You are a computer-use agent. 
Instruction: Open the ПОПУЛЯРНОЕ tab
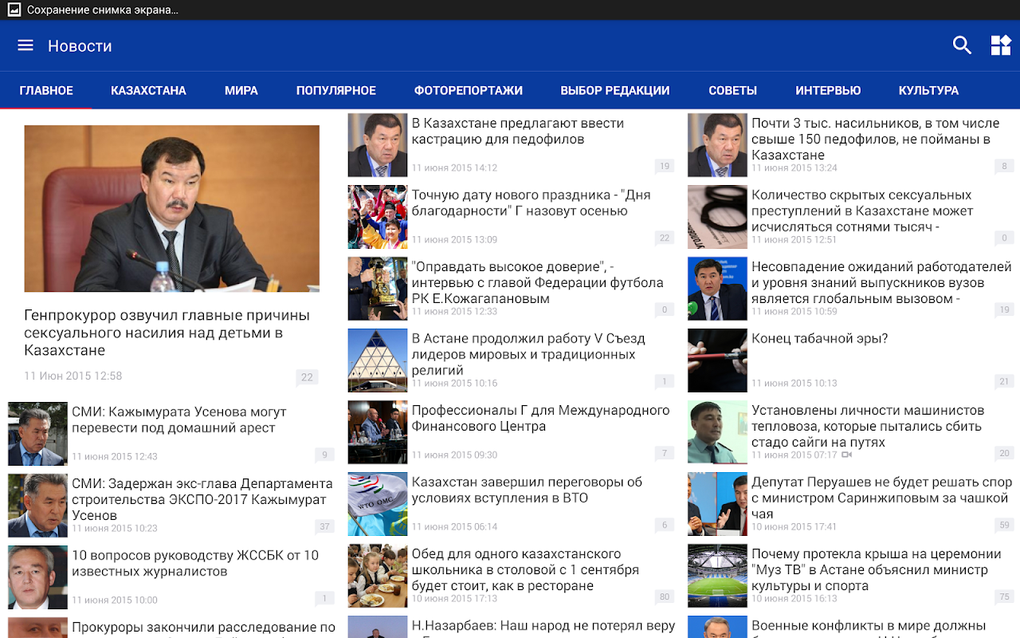tap(336, 90)
